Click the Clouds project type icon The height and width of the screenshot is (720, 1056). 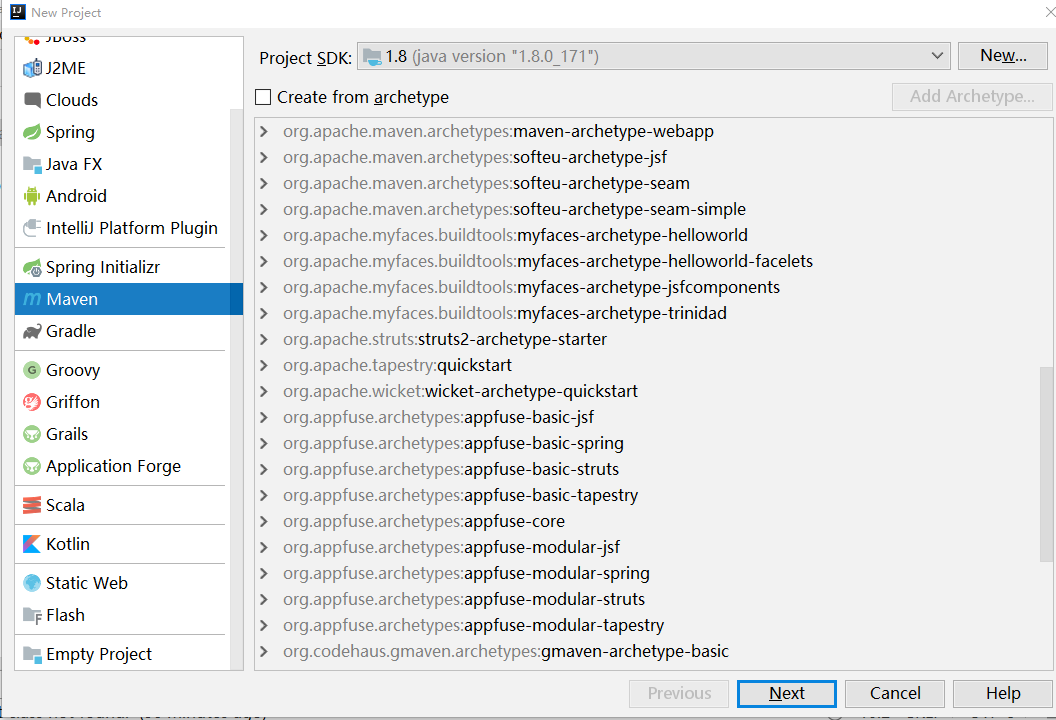32,100
